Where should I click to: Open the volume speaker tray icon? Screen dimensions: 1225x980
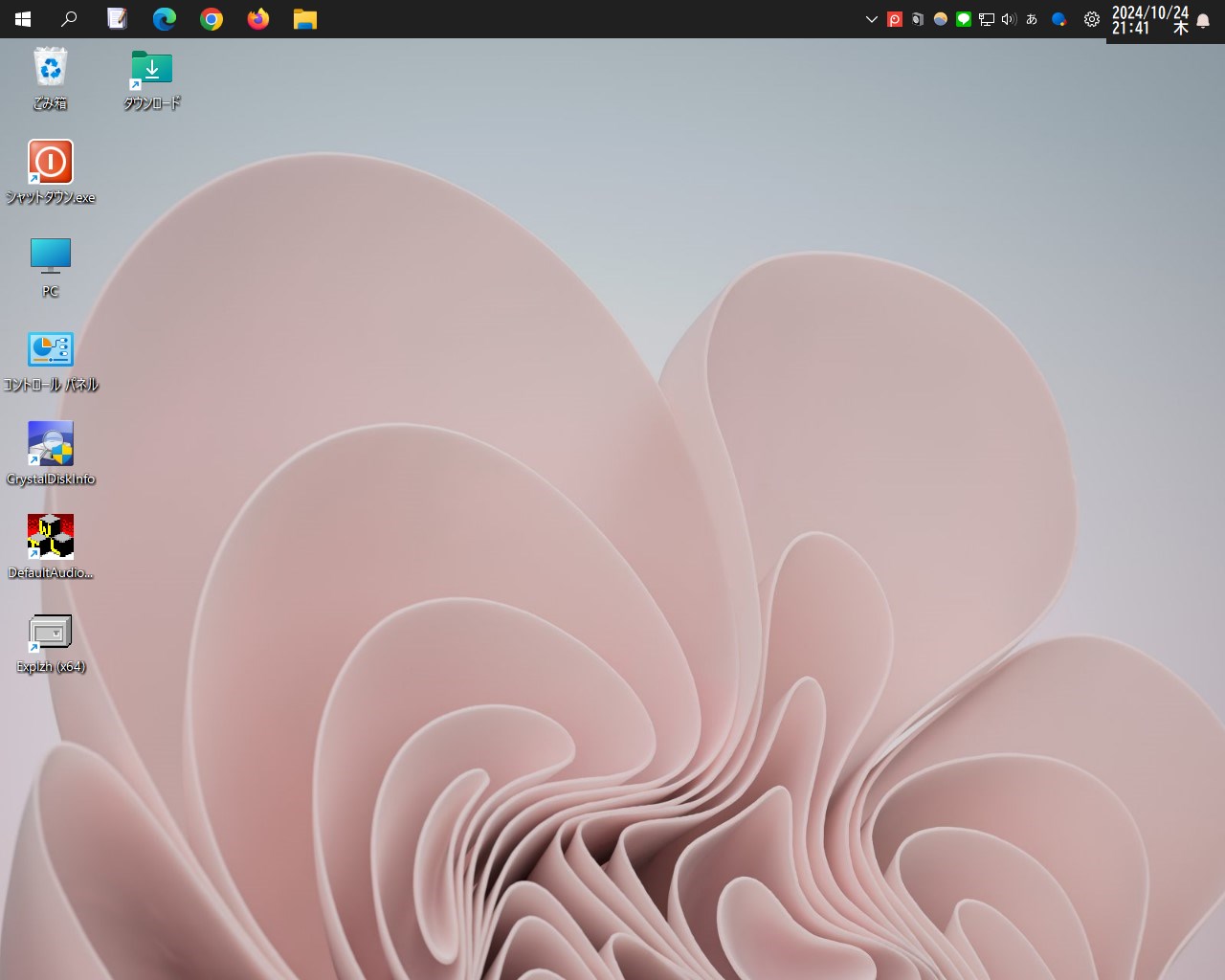pos(1009,19)
